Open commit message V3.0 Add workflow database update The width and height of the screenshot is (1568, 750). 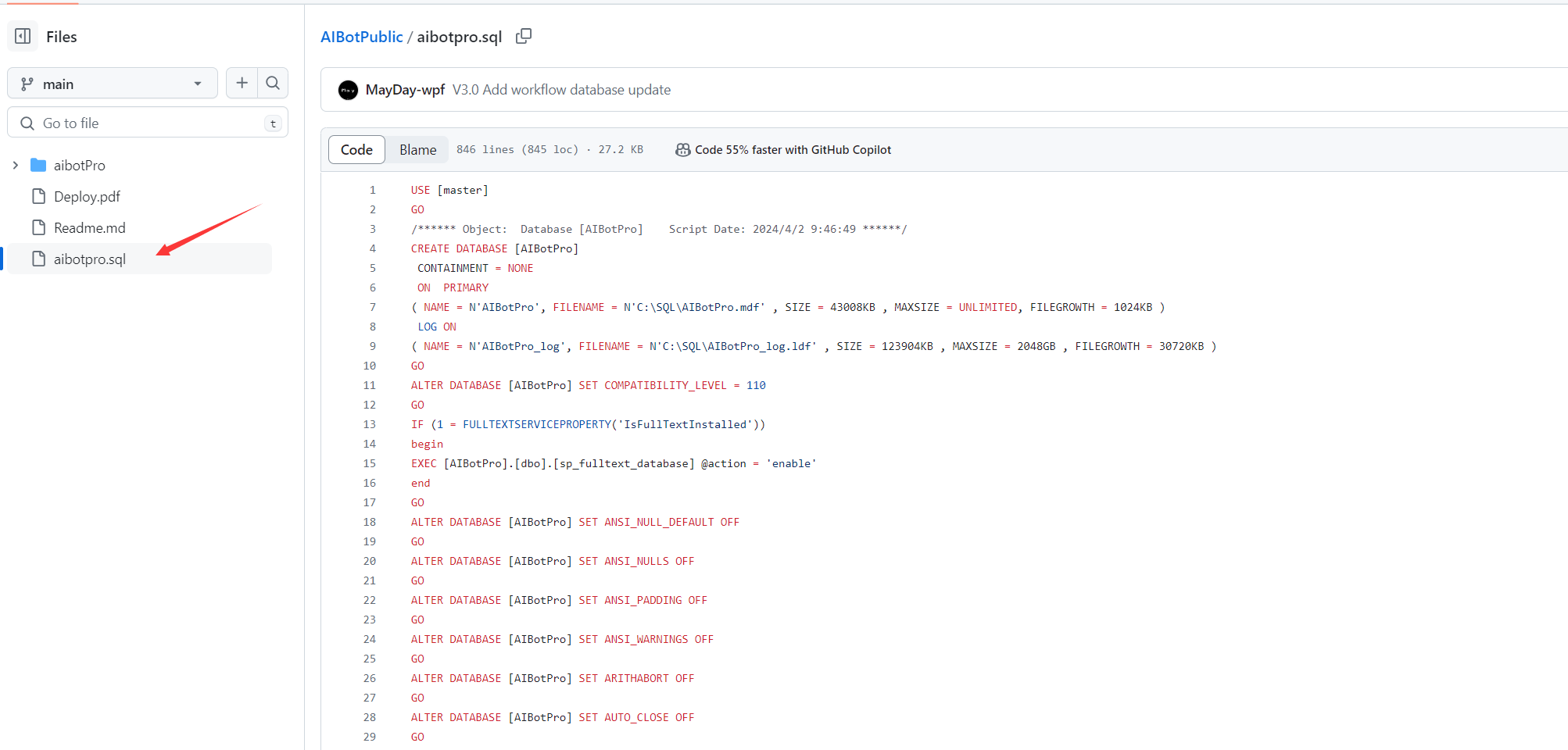click(x=561, y=90)
